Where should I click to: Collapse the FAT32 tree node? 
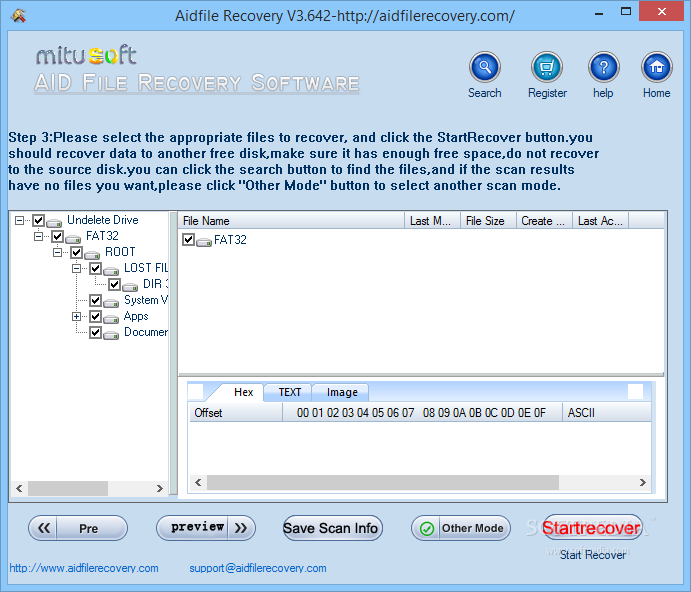38,236
